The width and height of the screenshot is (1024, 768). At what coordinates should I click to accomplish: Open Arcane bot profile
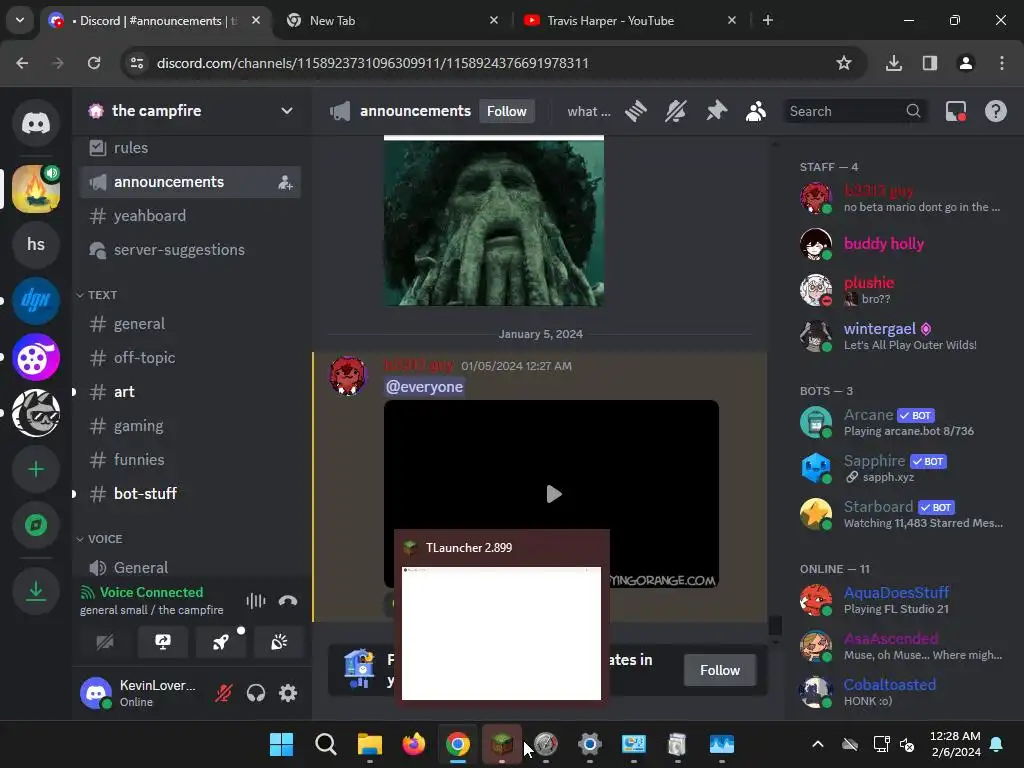click(x=902, y=422)
